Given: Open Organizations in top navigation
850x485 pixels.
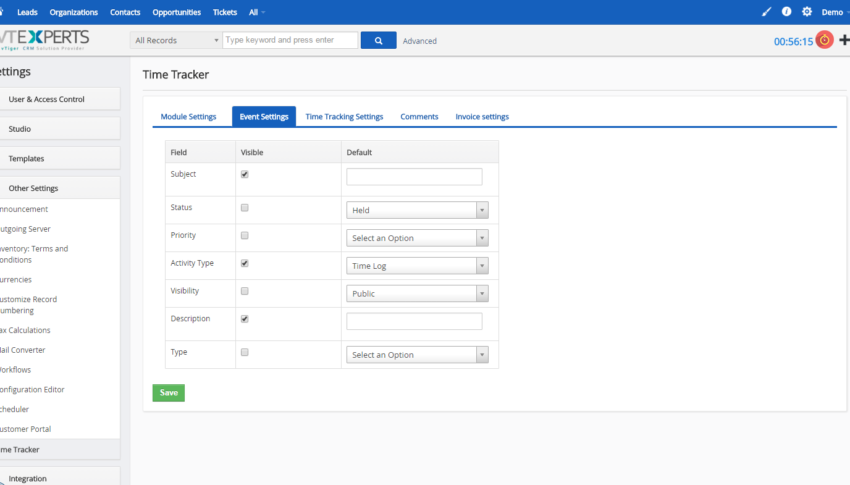Looking at the screenshot, I should [x=74, y=12].
